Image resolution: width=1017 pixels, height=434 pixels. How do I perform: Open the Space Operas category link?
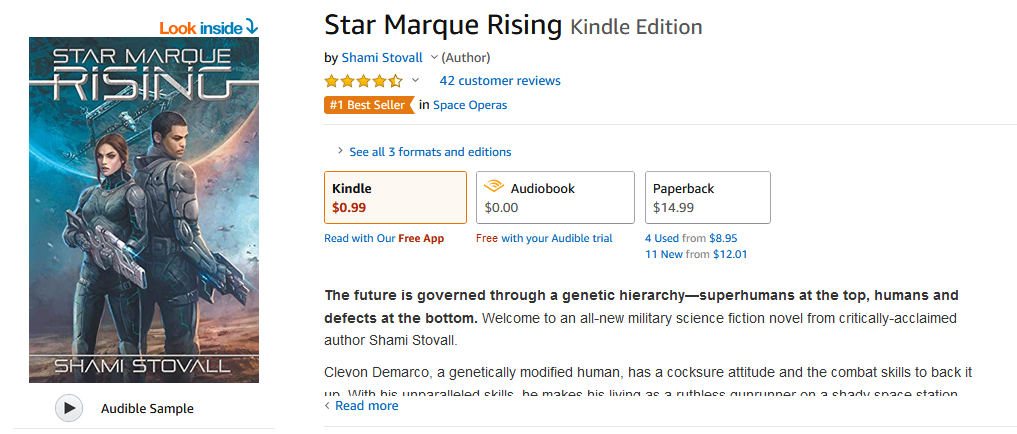(470, 105)
